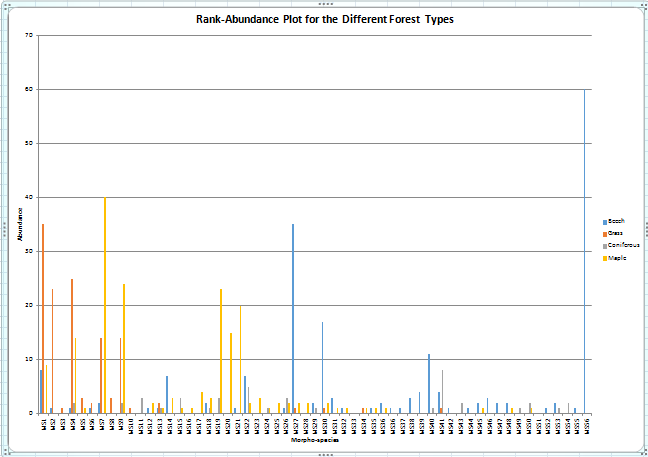This screenshot has width=648, height=457.
Task: Select the tall blue Beech bar at MS56
Action: (x=584, y=251)
